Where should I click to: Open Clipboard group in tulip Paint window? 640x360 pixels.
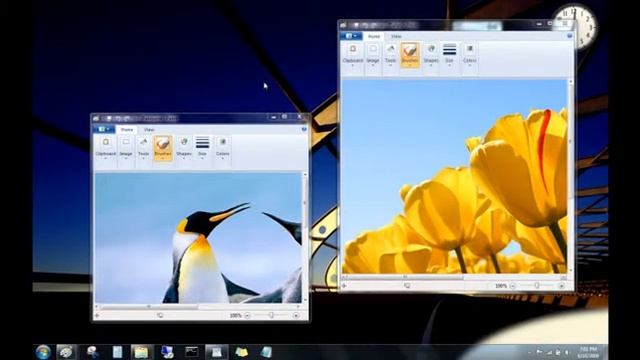[x=353, y=55]
